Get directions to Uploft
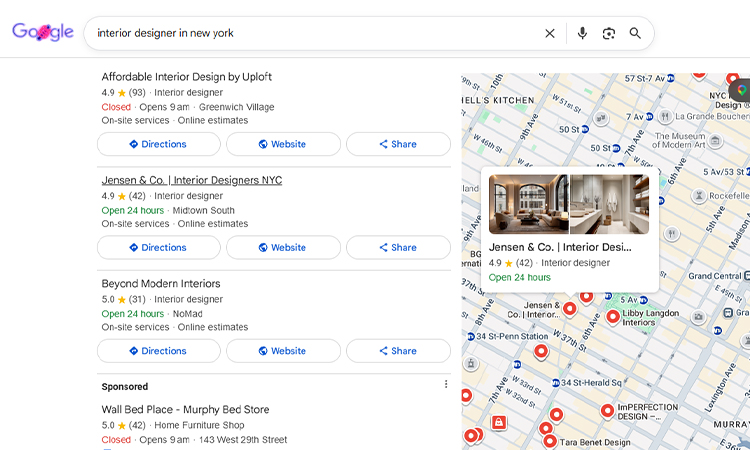750x450 pixels. coord(159,144)
